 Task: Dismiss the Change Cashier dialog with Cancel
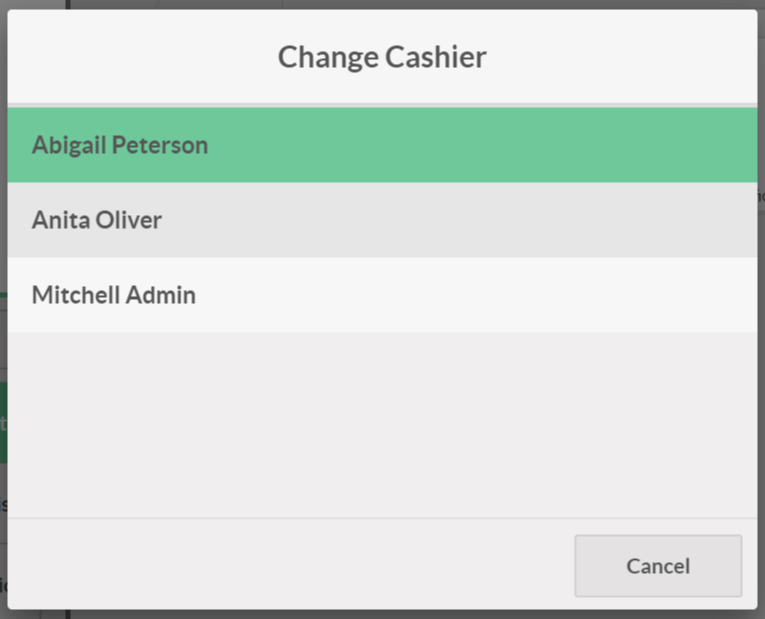pyautogui.click(x=658, y=566)
